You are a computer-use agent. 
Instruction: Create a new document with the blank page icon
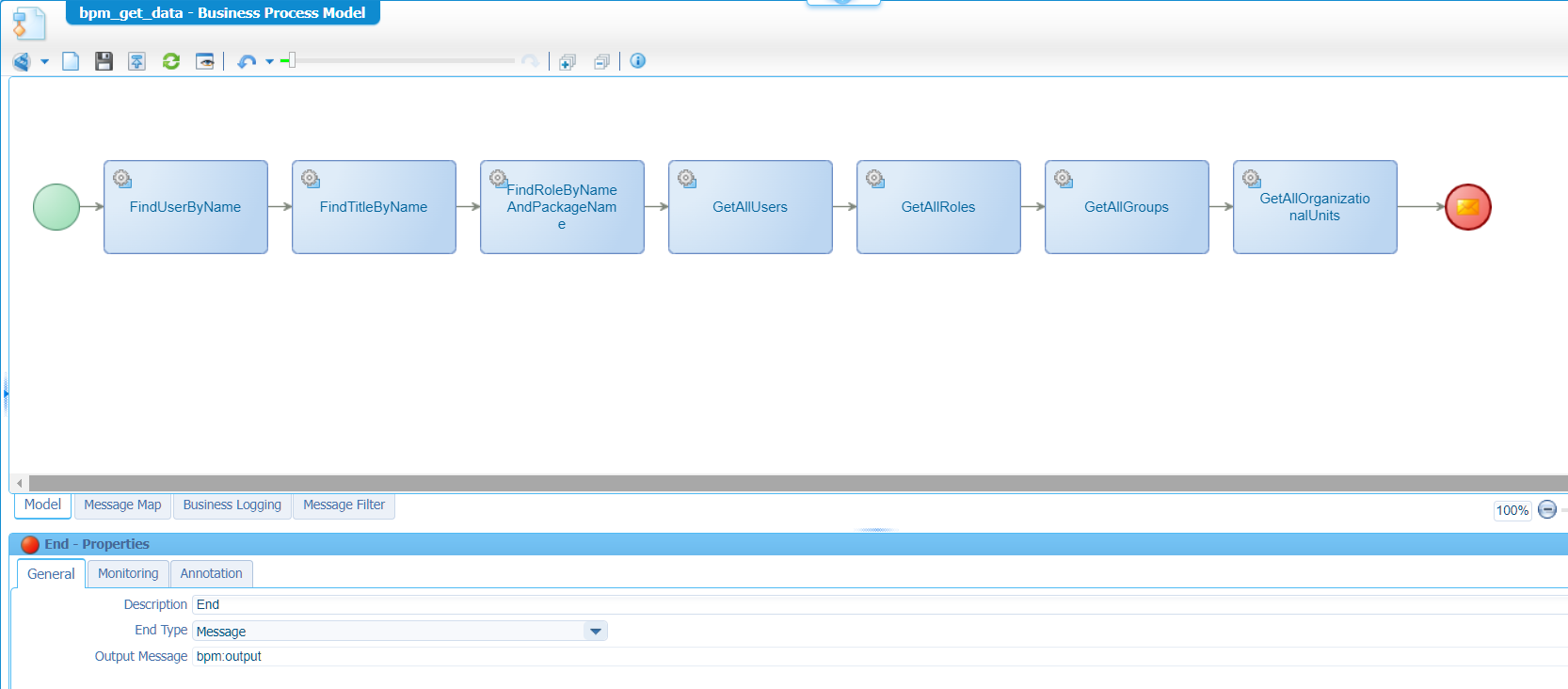click(71, 61)
